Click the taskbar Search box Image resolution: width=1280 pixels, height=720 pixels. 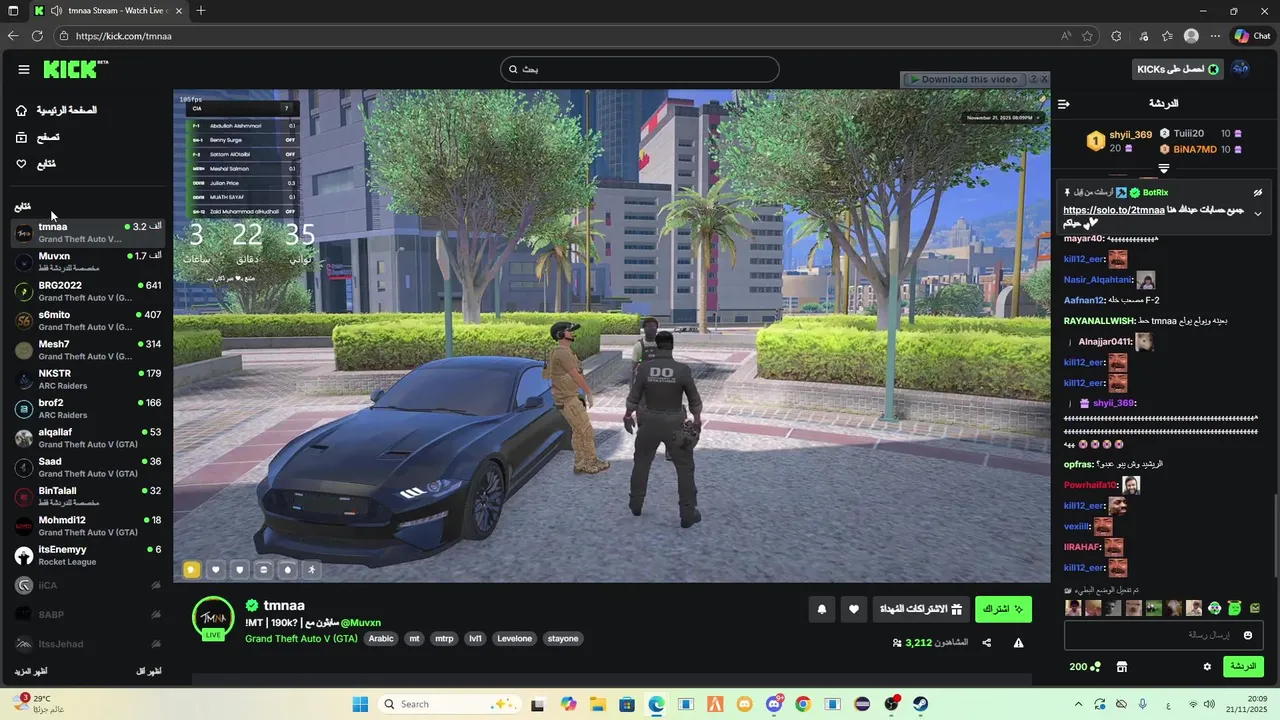click(x=450, y=704)
